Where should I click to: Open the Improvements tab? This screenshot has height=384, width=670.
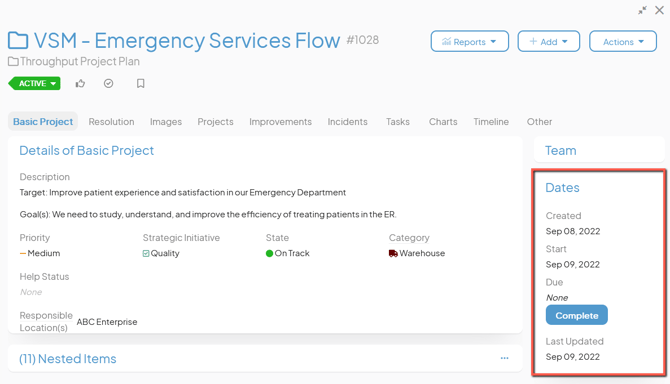(x=280, y=122)
